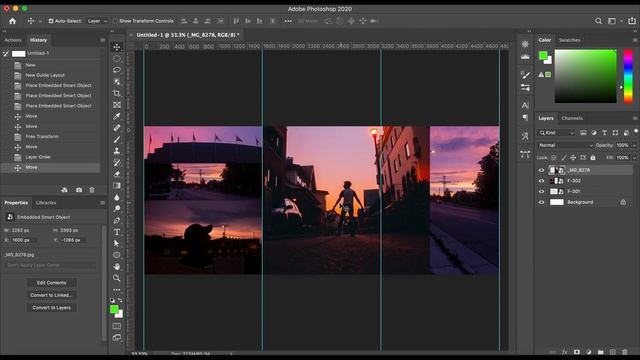Toggle the layer filter on/off switch
The image size is (640, 360).
636,132
